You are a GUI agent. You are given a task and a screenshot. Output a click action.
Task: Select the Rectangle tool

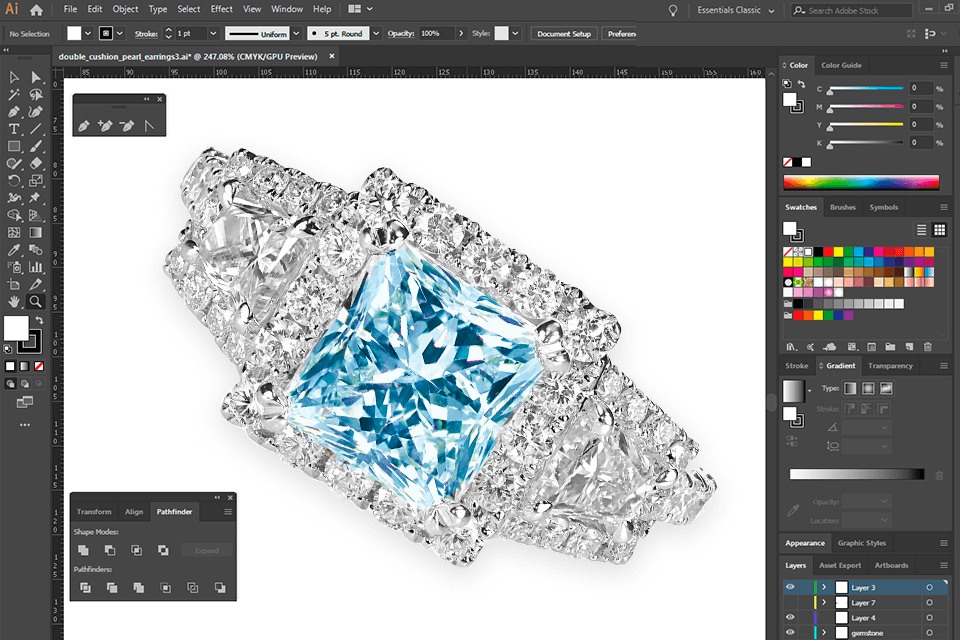click(x=13, y=146)
